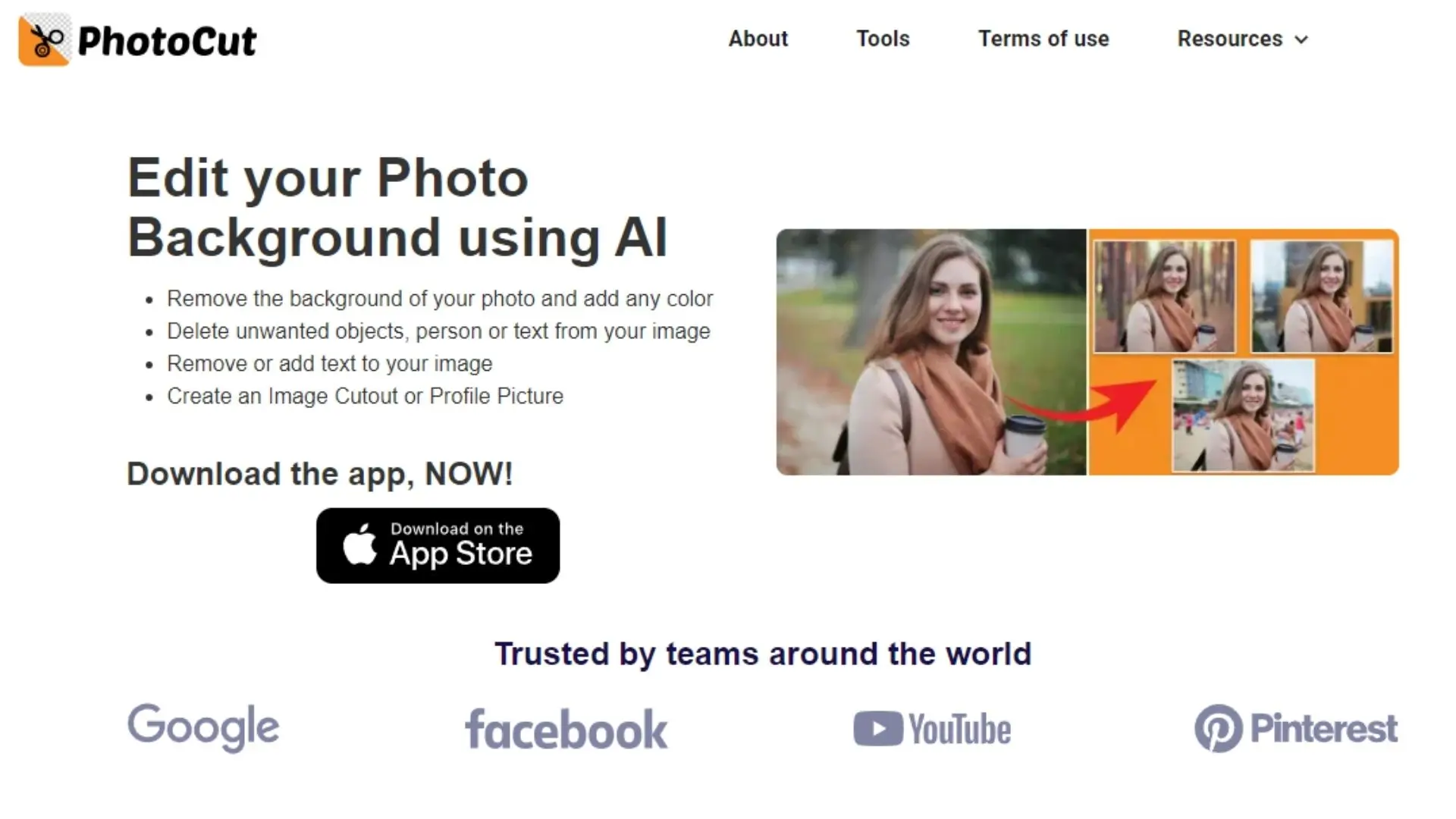Click the original woman photo on left
Viewport: 1456px width, 819px height.
(931, 352)
